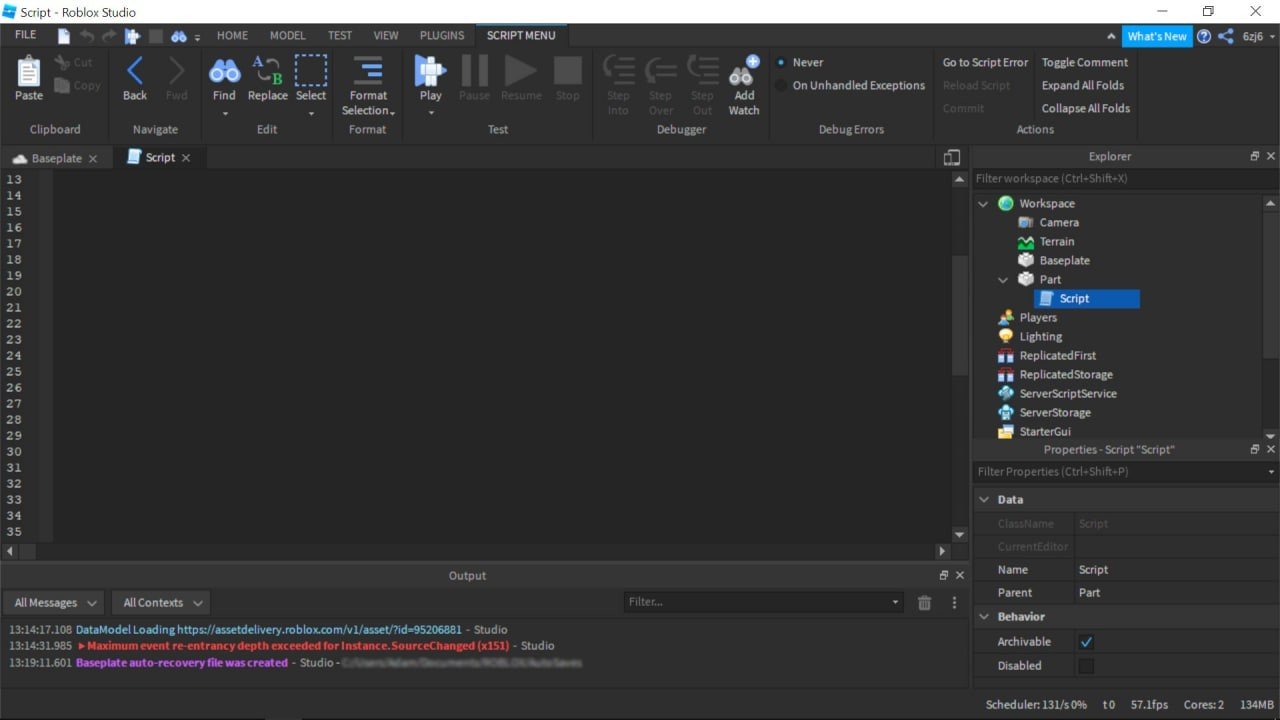Open the Play dropdown arrow
The image size is (1280, 720).
[x=431, y=112]
